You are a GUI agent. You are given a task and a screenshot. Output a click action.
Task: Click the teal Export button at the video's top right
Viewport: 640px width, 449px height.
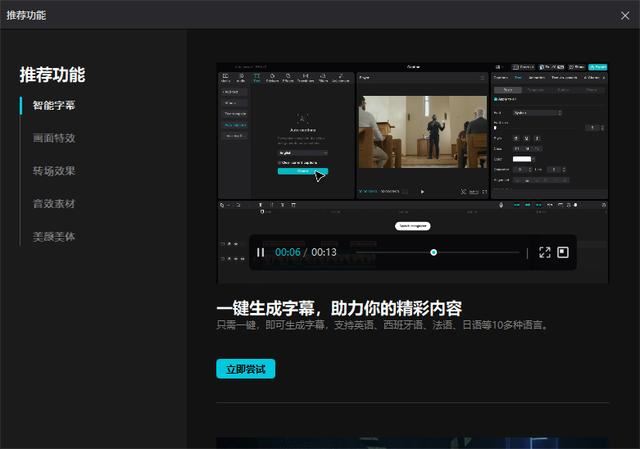598,67
